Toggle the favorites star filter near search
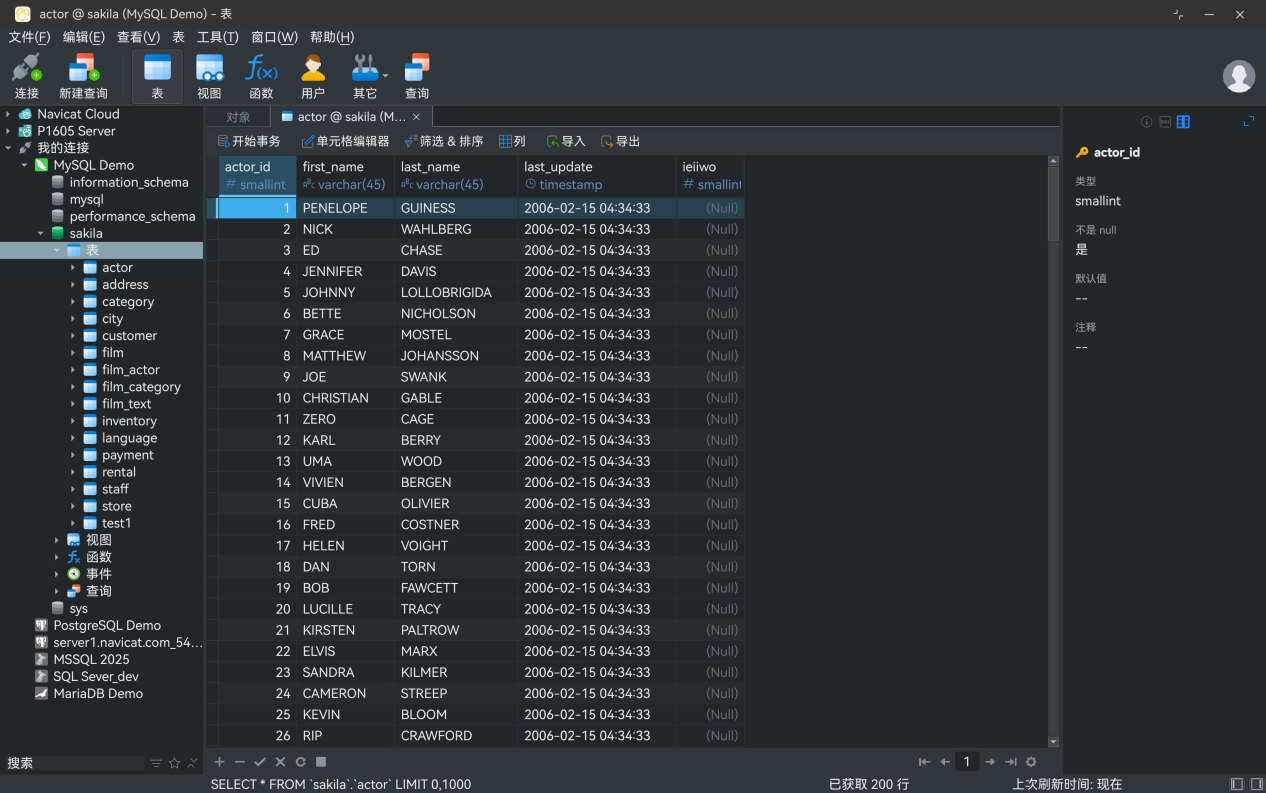Screen dimensions: 1266x793 click(174, 763)
